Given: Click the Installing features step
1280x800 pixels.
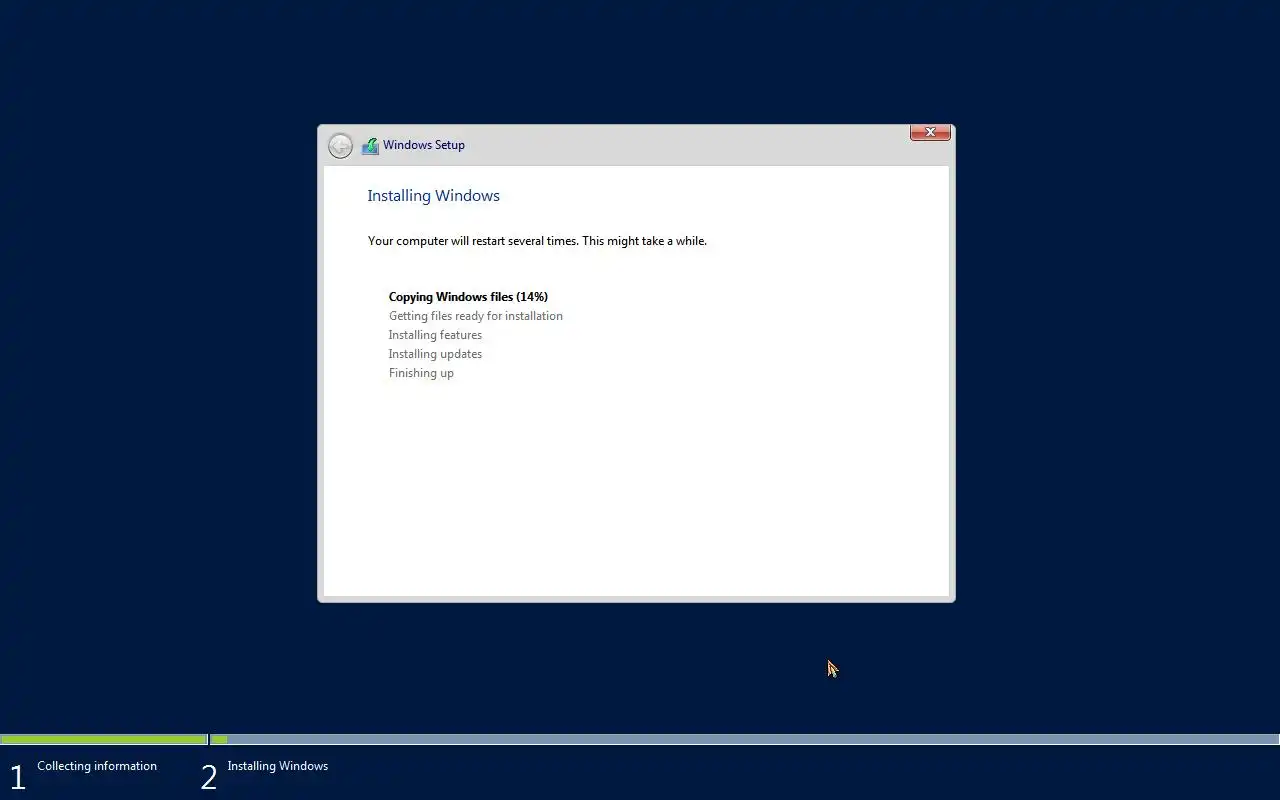Looking at the screenshot, I should tap(435, 335).
